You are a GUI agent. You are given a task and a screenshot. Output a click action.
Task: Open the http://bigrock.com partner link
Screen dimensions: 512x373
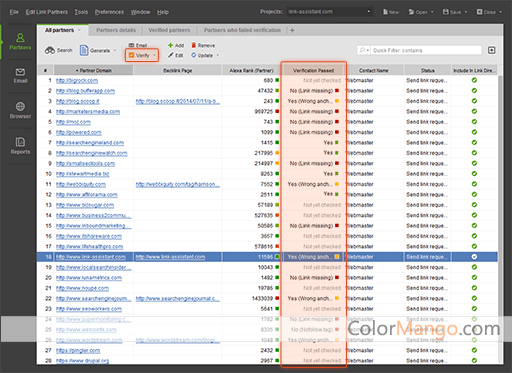tap(77, 81)
